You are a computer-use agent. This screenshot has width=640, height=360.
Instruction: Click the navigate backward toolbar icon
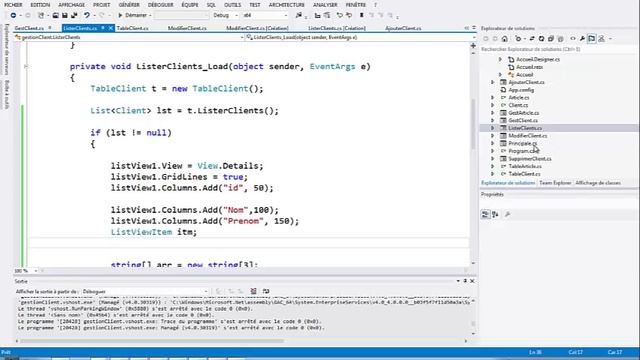13,16
